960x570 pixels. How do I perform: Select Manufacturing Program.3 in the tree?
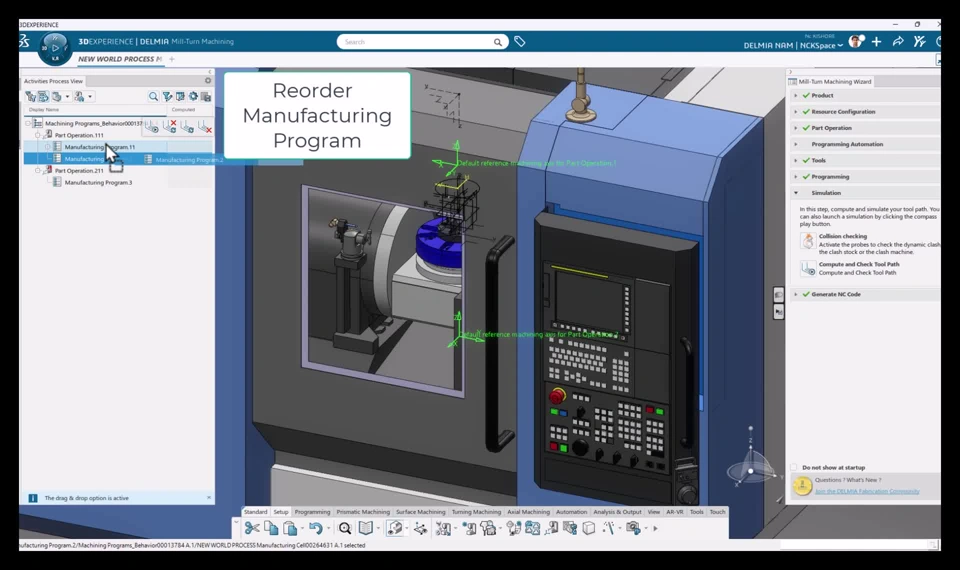pos(98,183)
